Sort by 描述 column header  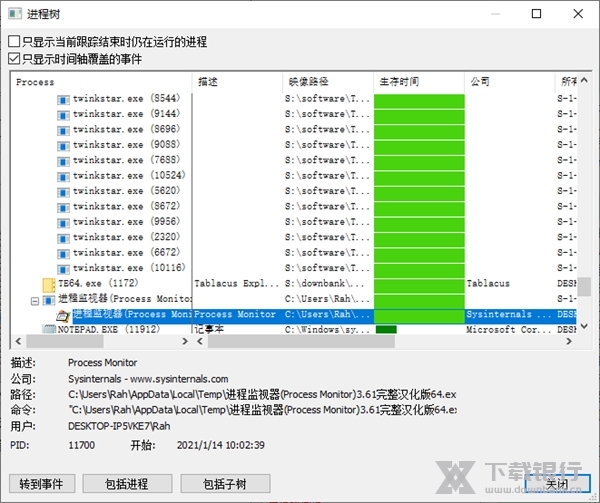(237, 82)
